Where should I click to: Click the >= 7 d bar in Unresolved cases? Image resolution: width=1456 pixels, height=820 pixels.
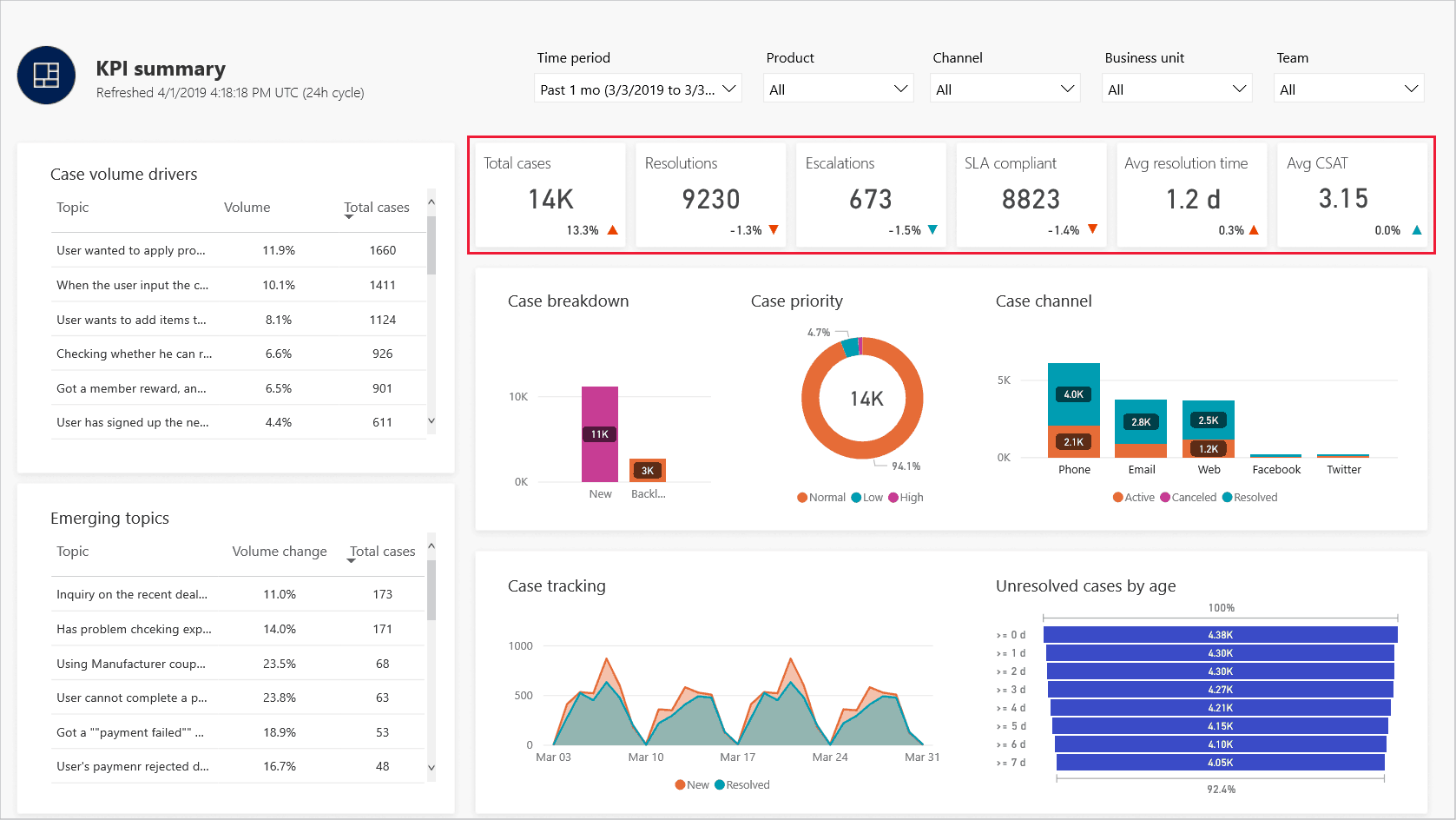point(1221,763)
